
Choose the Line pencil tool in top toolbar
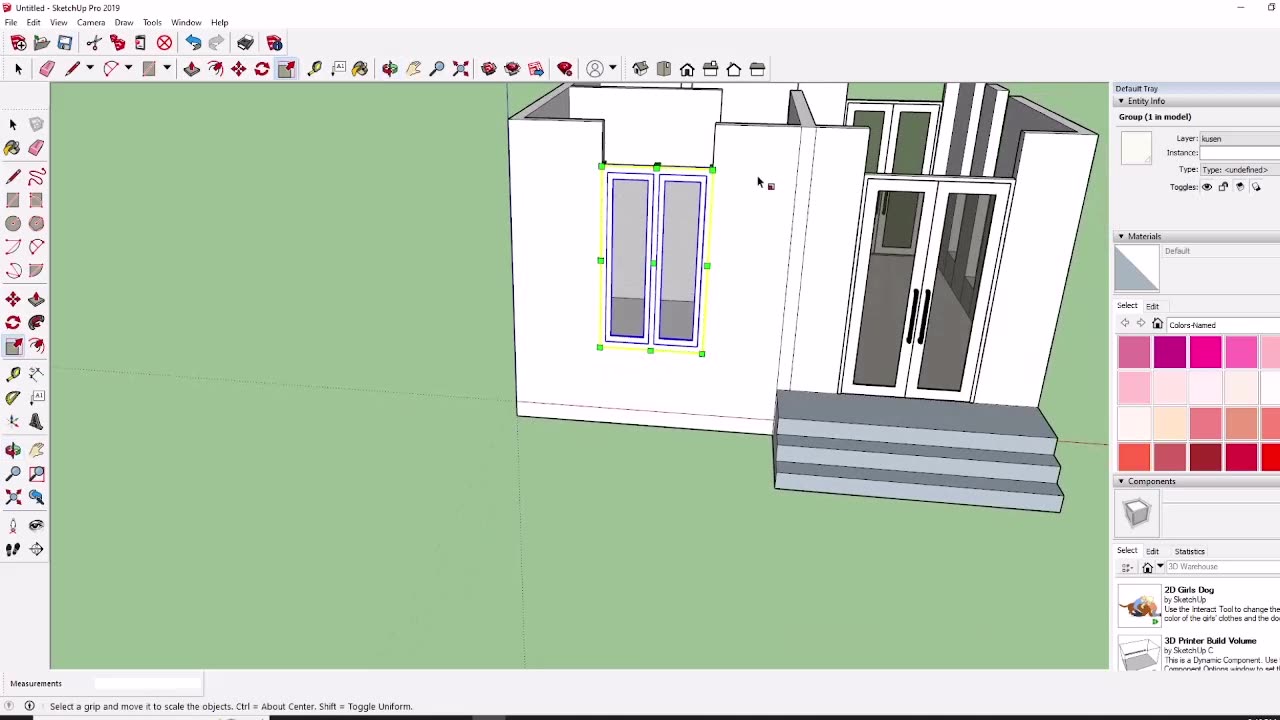tap(72, 69)
